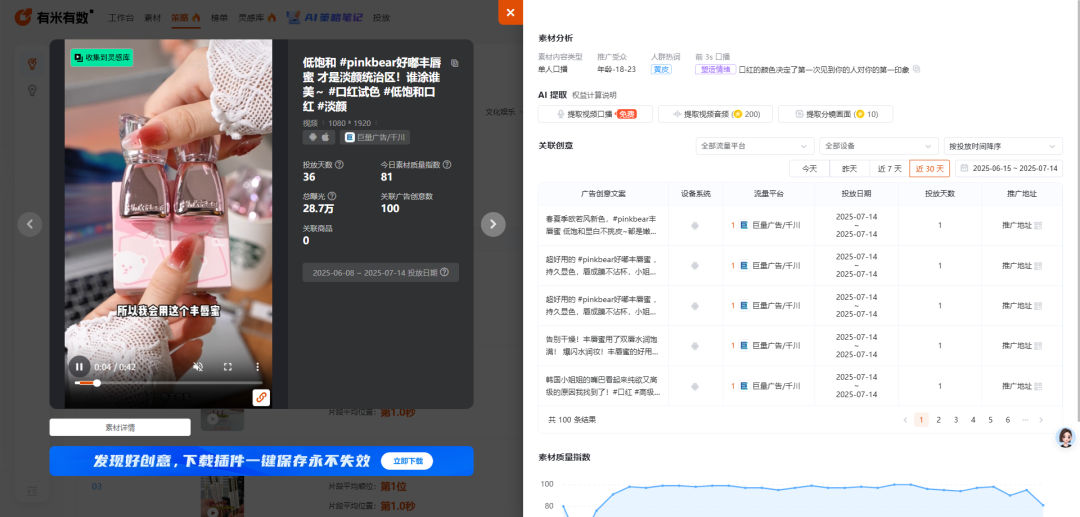Expand the 全部设备 device dropdown
The image size is (1080, 517).
tap(878, 146)
